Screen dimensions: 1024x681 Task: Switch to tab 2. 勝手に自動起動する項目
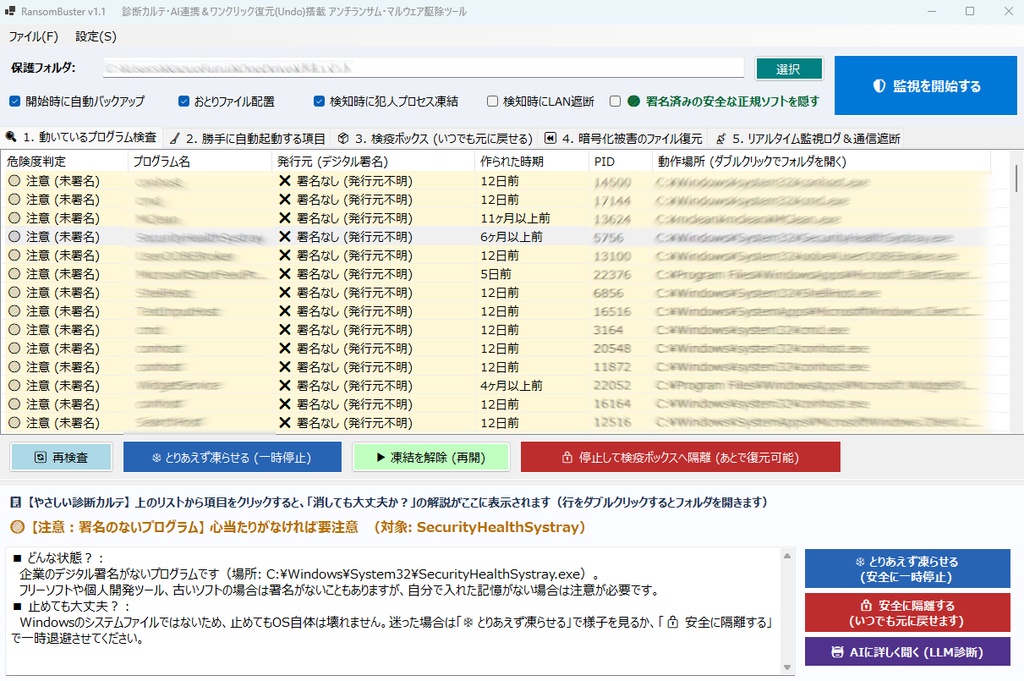247,138
